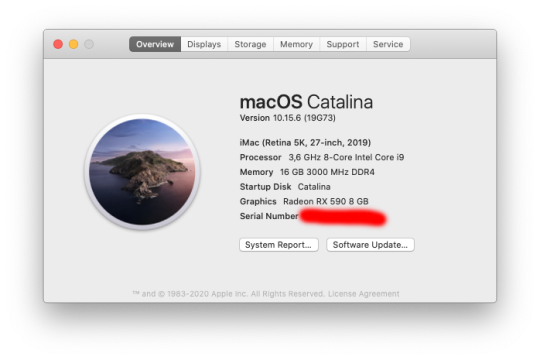
Task: Click the Version 10.15.6 (19G73) text
Action: [288, 118]
